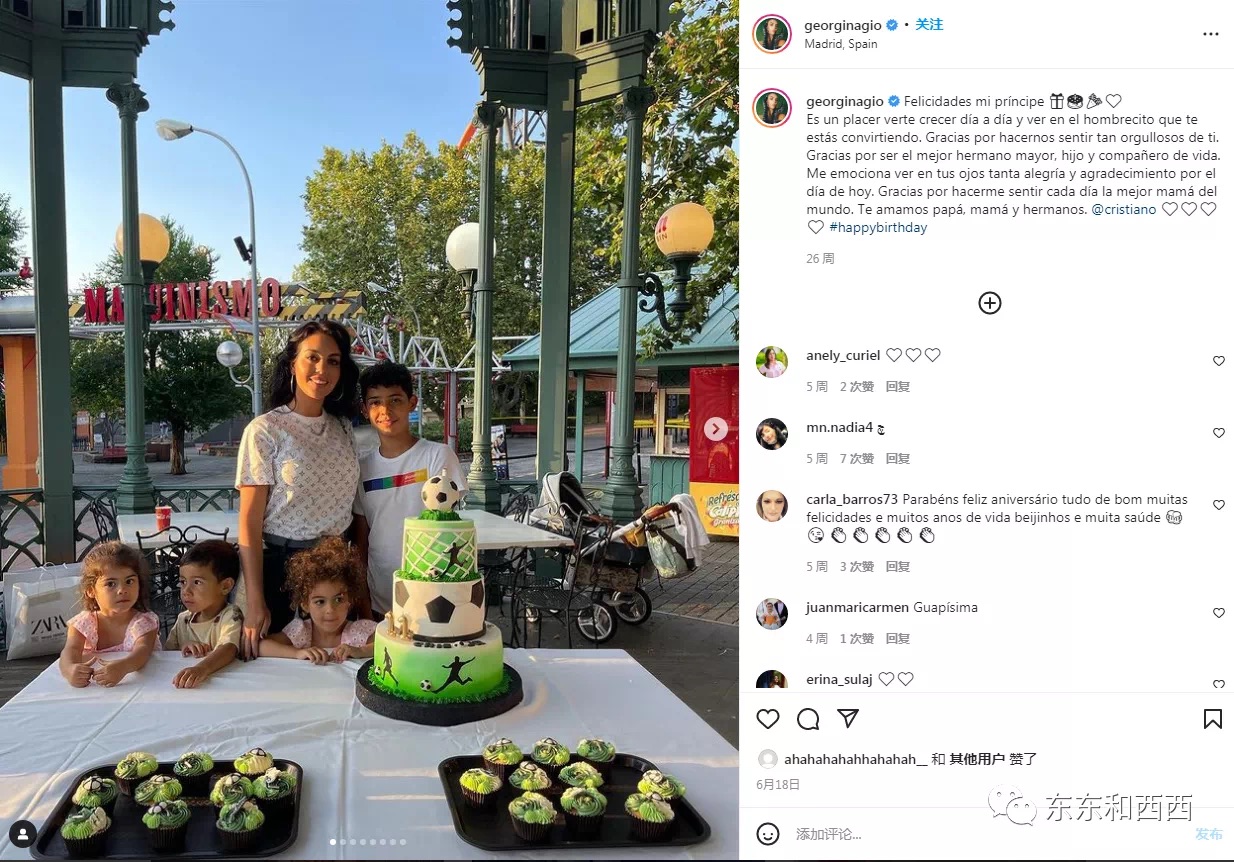The height and width of the screenshot is (862, 1234).
Task: Follow georginagio with 关注 button
Action: [x=929, y=25]
